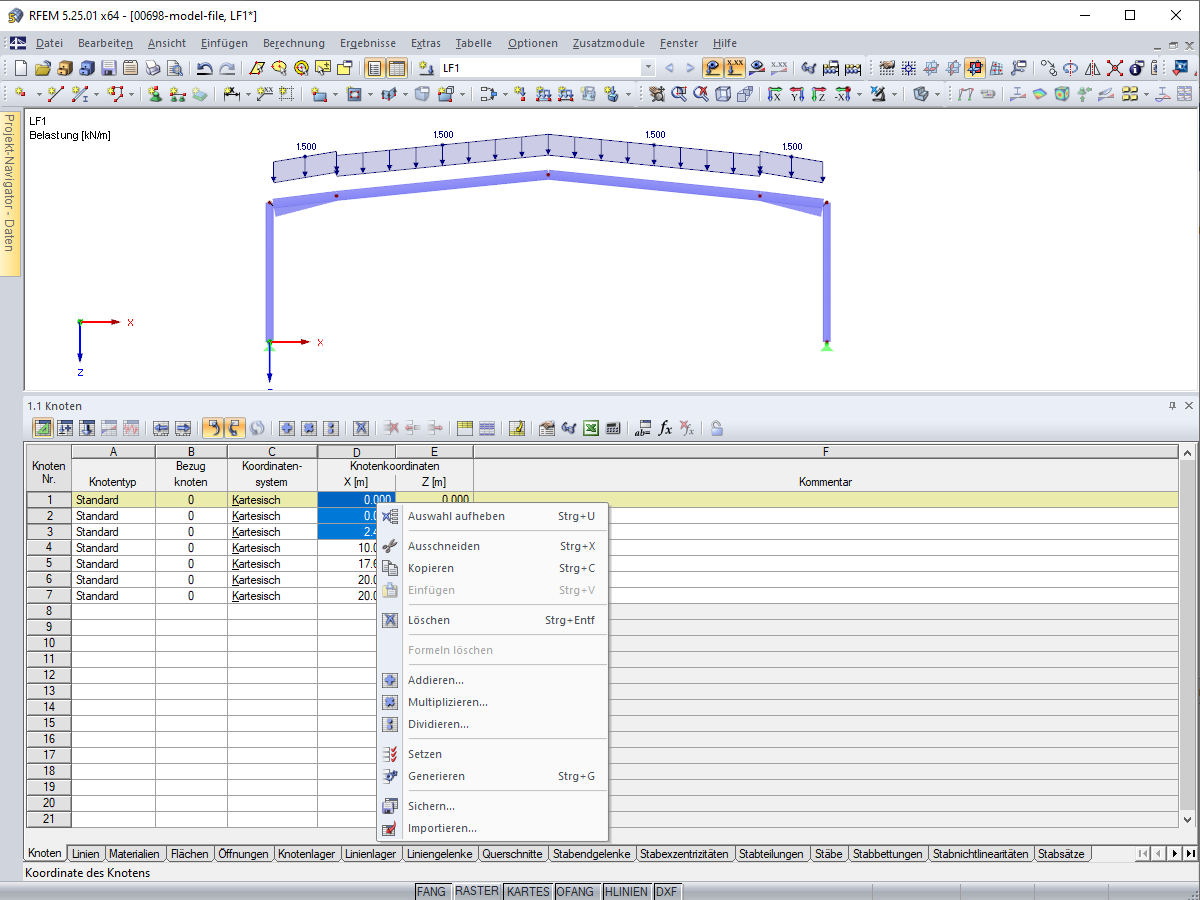Screen dimensions: 1200x900
Task: Click the zoom window magnifier icon
Action: point(679,94)
